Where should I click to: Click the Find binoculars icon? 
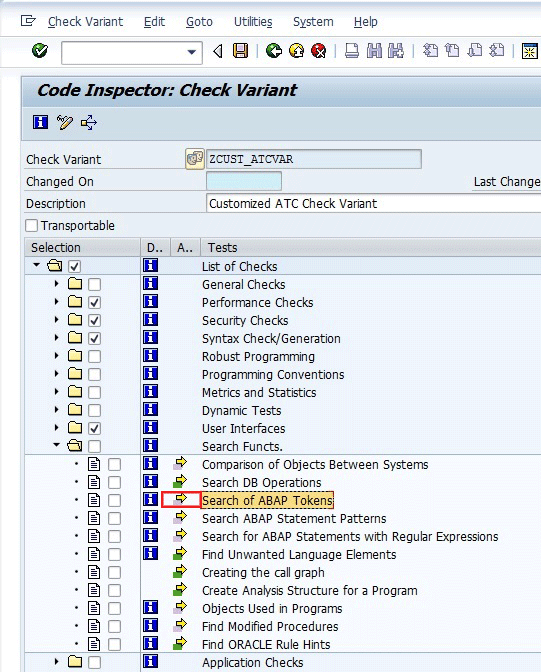click(374, 51)
